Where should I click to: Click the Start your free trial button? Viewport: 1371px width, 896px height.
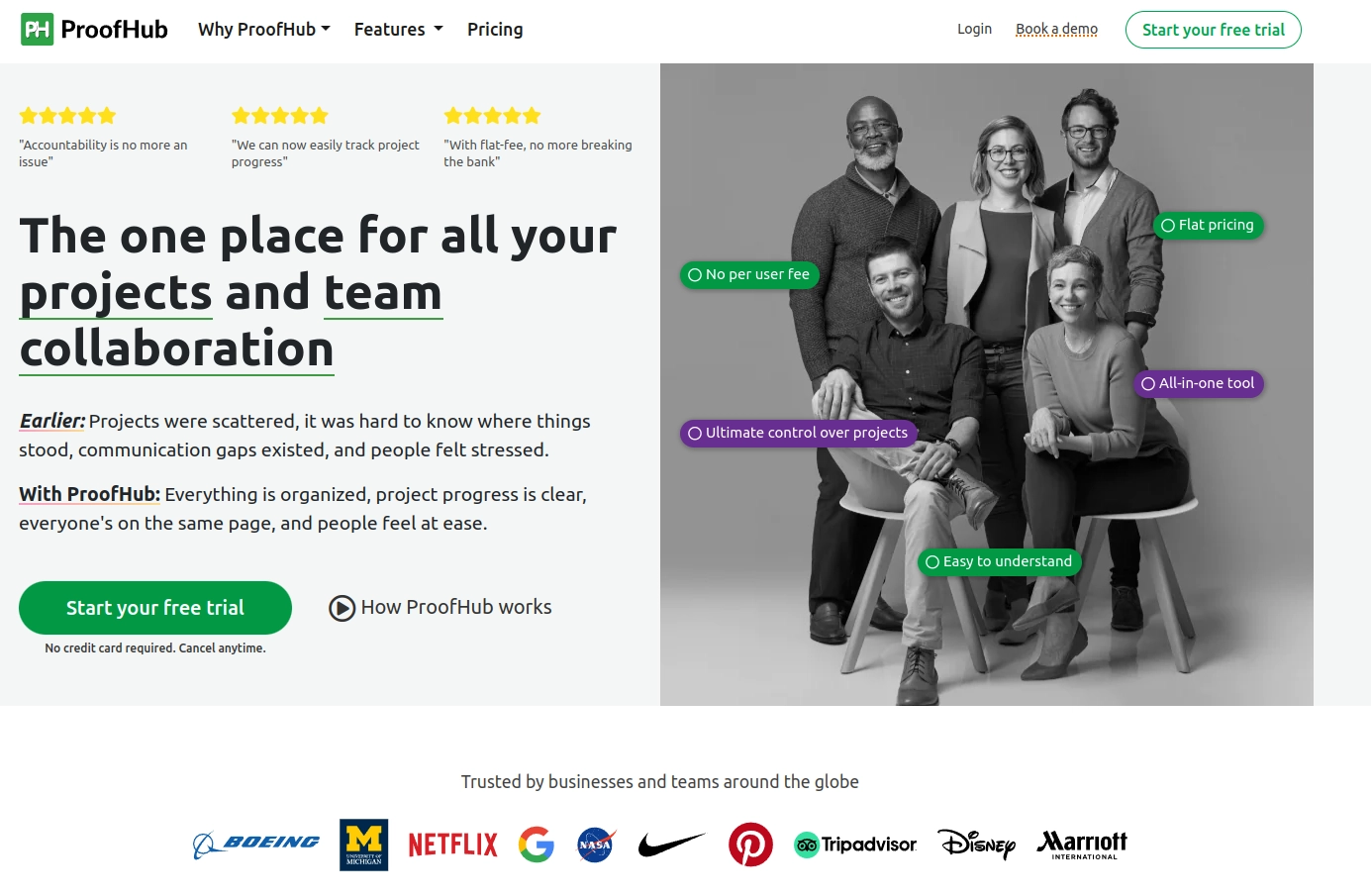coord(155,607)
